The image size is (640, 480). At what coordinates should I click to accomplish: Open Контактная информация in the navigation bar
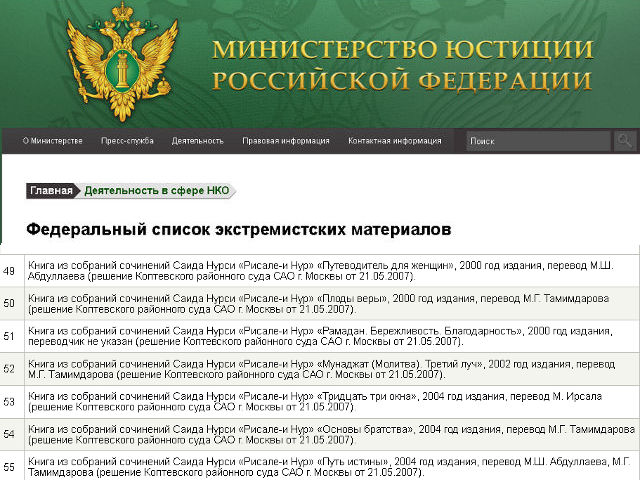coord(394,142)
